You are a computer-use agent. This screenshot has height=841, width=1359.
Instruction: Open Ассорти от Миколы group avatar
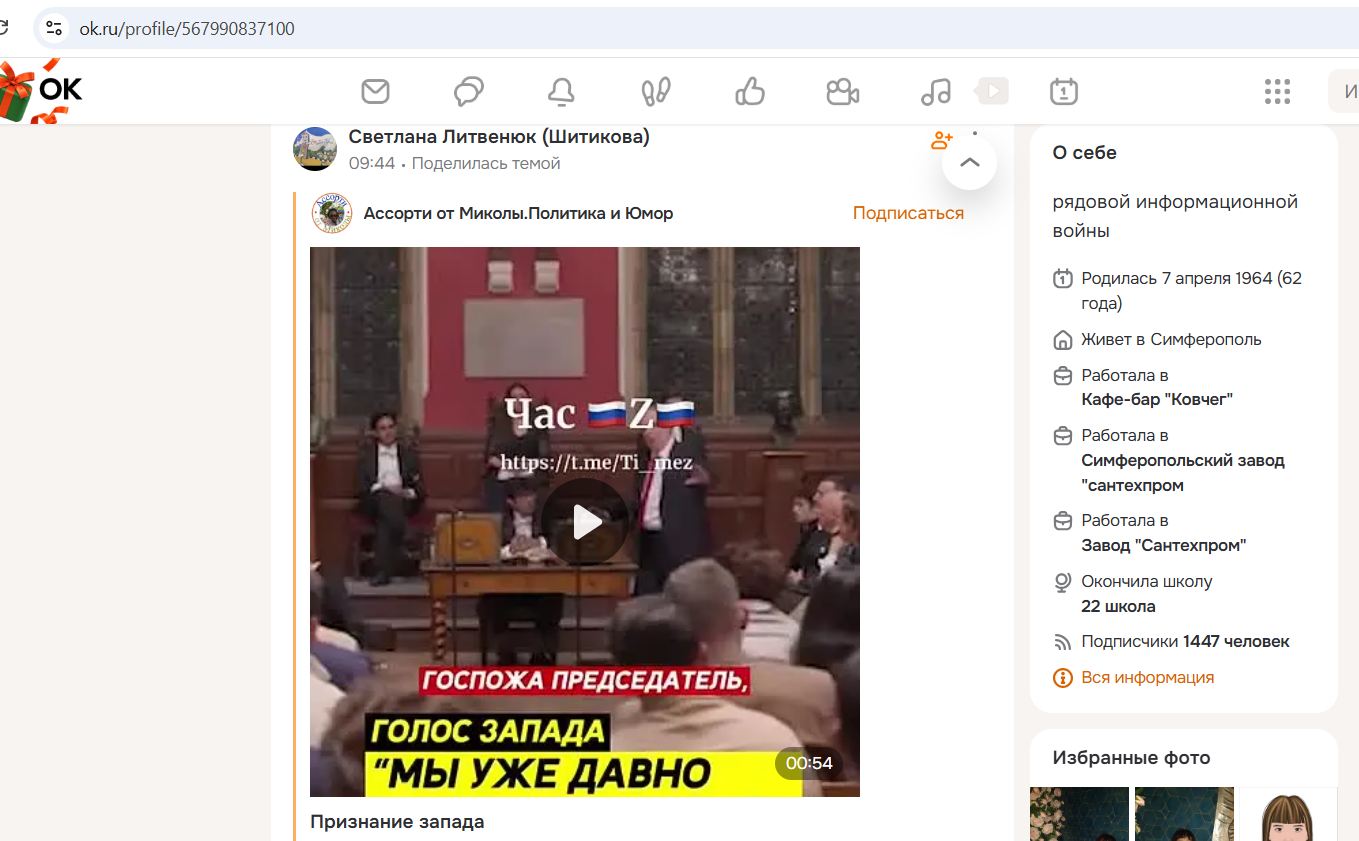click(x=332, y=213)
